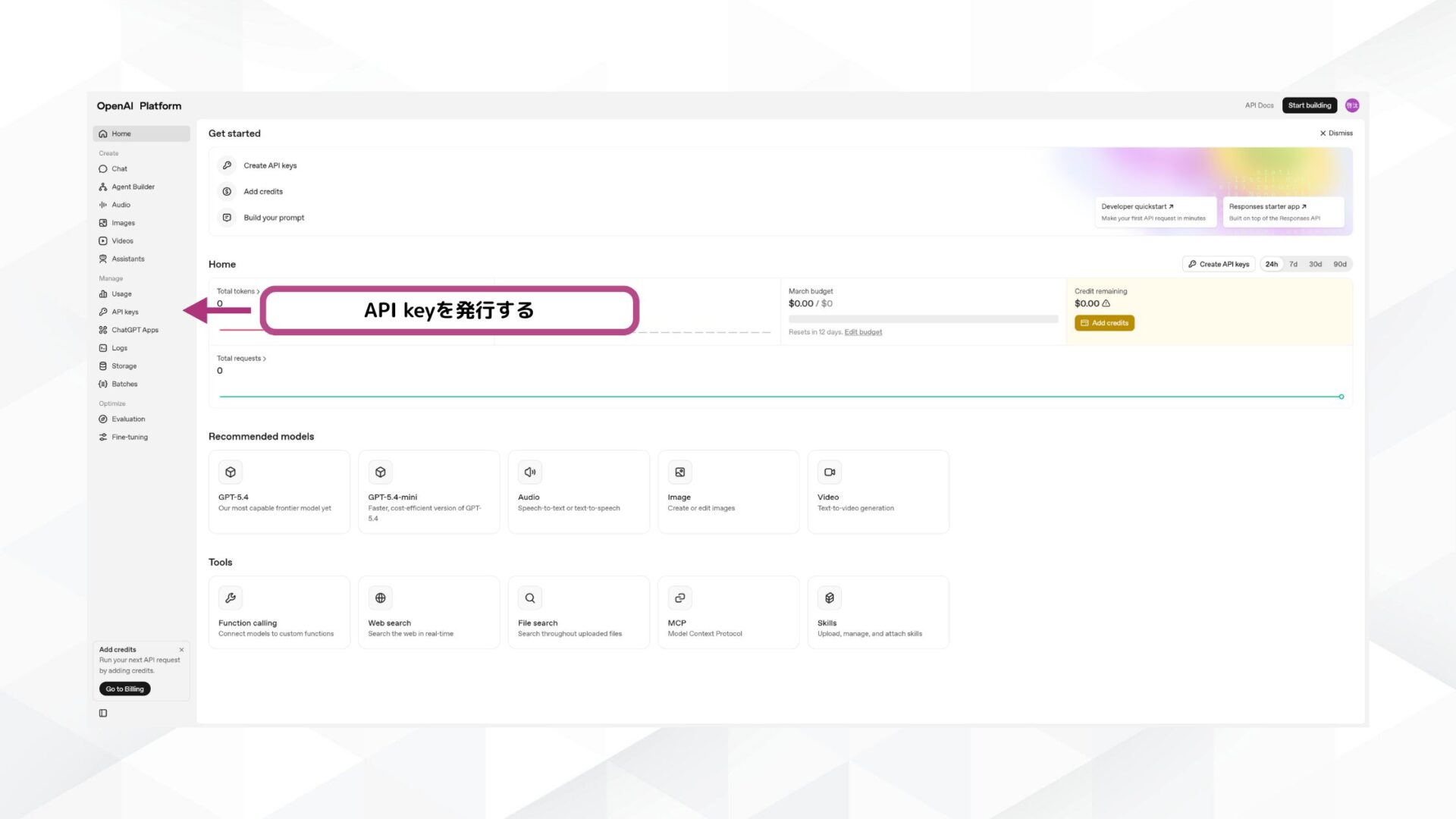1456x819 pixels.
Task: Expand Total tokens details
Action: [x=237, y=290]
